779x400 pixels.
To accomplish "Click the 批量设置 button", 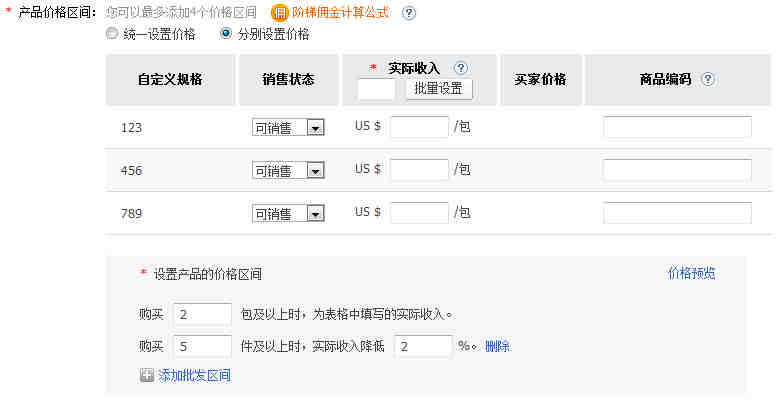I will click(439, 89).
